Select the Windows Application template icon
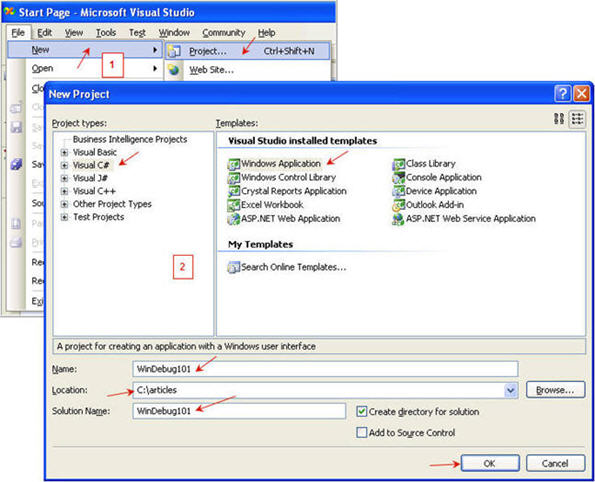 click(x=233, y=164)
